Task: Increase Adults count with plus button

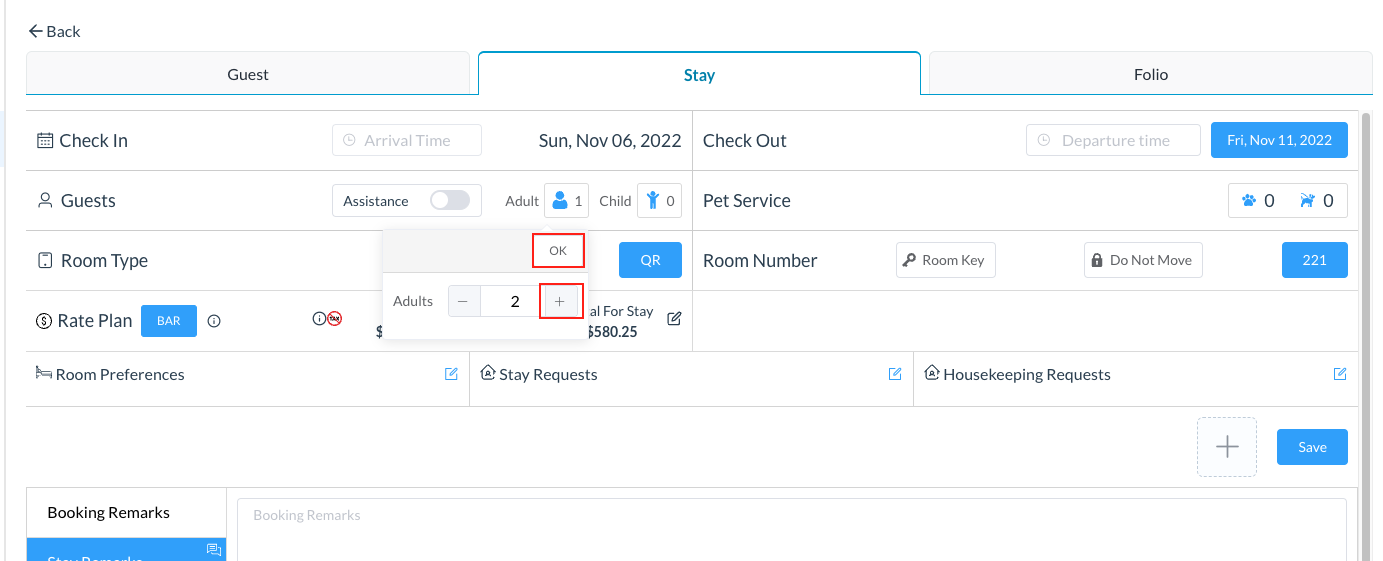Action: pos(560,301)
